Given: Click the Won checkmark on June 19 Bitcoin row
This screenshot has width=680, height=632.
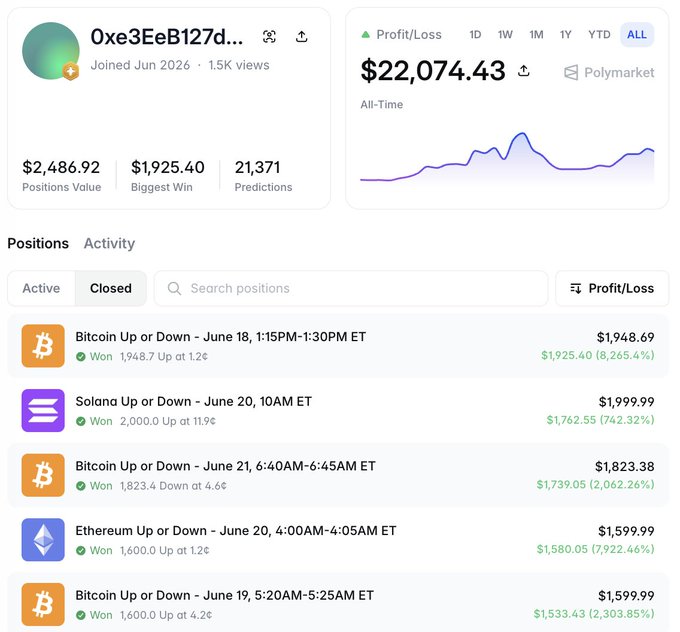Looking at the screenshot, I should click(81, 615).
